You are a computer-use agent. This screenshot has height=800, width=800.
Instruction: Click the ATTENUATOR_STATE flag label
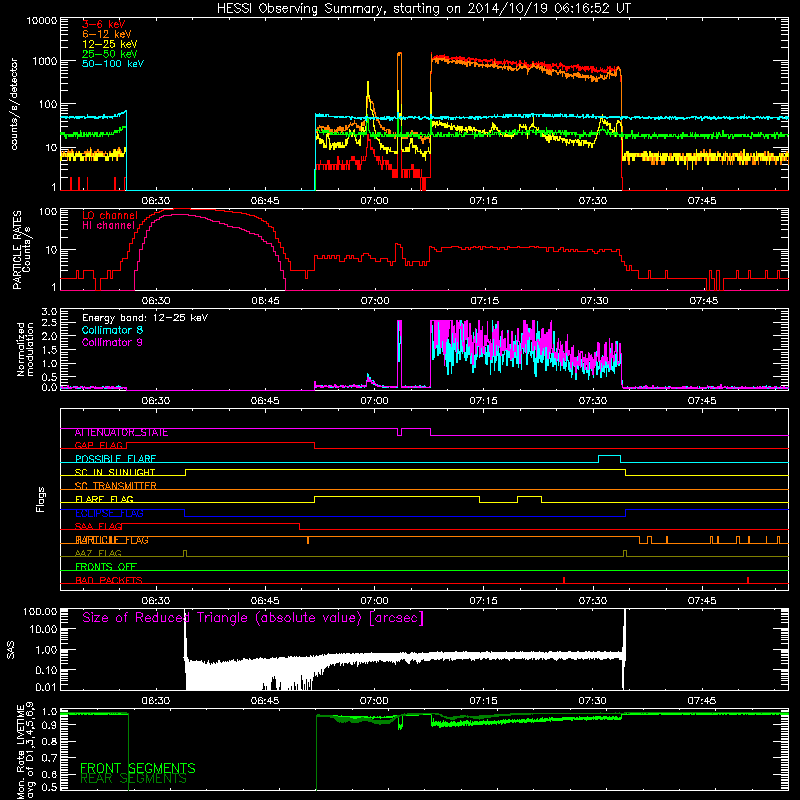121,433
